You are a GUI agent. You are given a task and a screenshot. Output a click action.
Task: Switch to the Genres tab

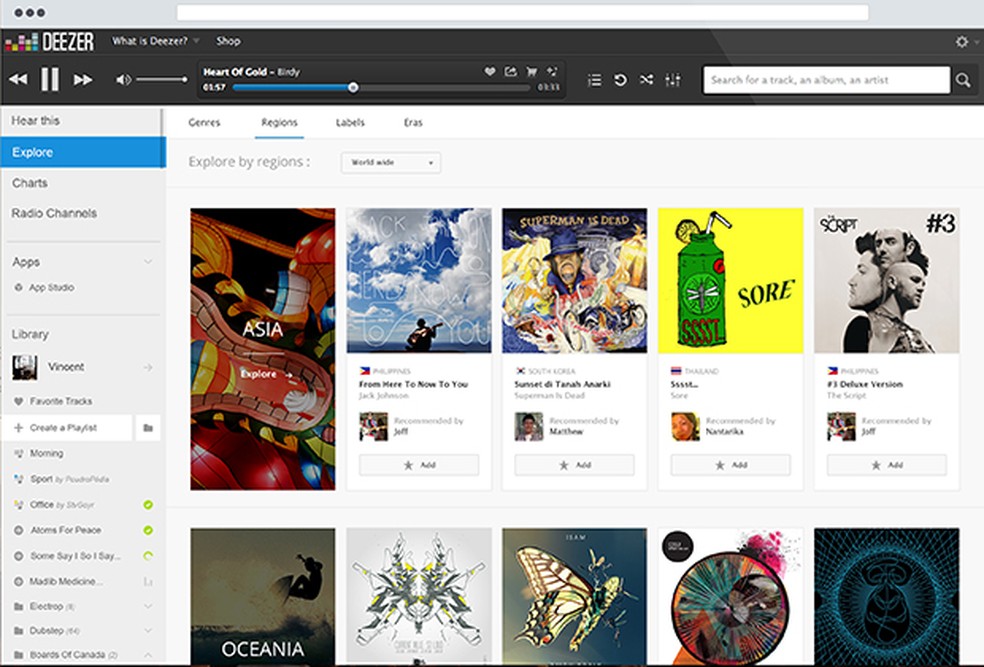[x=205, y=122]
